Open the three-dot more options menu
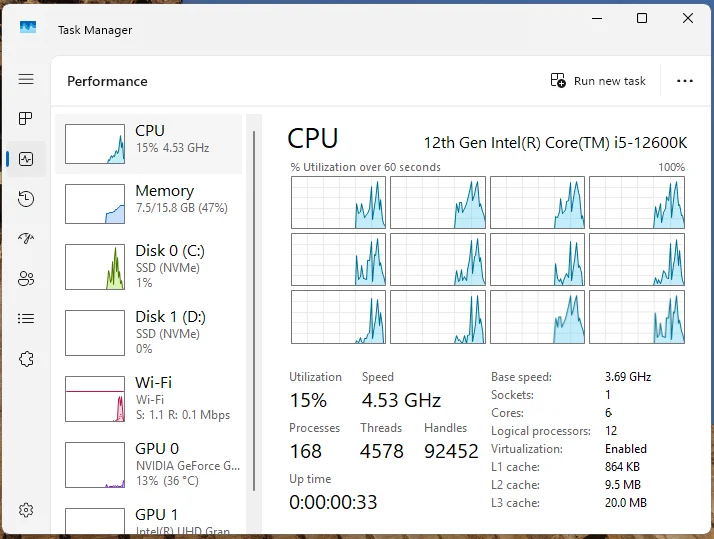Image resolution: width=714 pixels, height=539 pixels. pyautogui.click(x=684, y=81)
